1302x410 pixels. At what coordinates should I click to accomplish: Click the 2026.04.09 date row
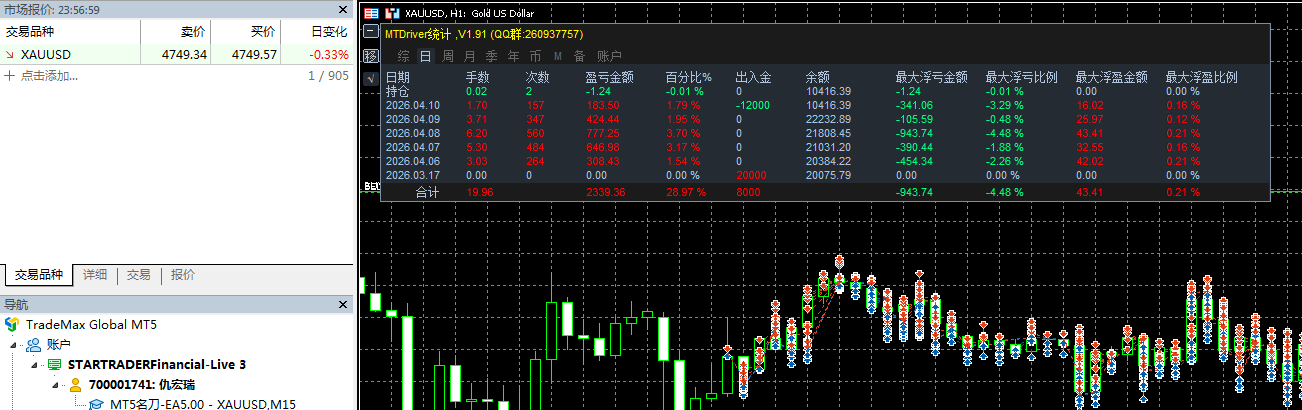click(413, 119)
